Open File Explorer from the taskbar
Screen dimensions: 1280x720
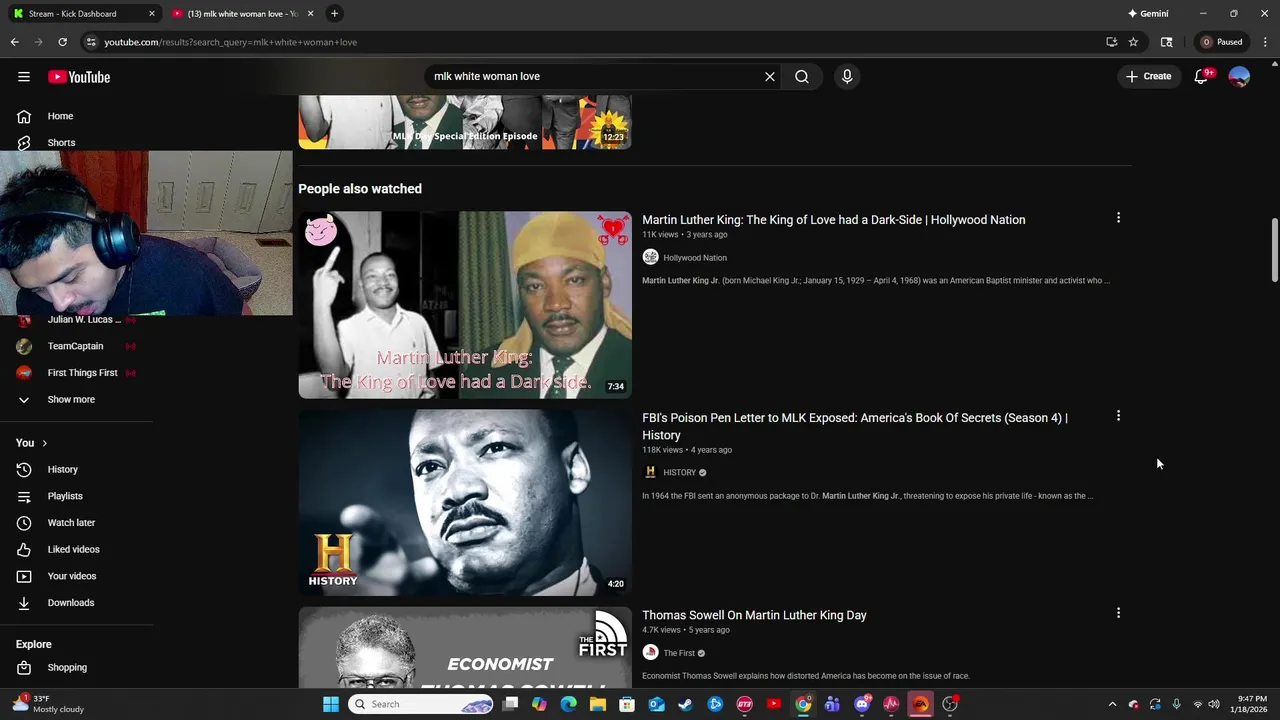coord(598,704)
